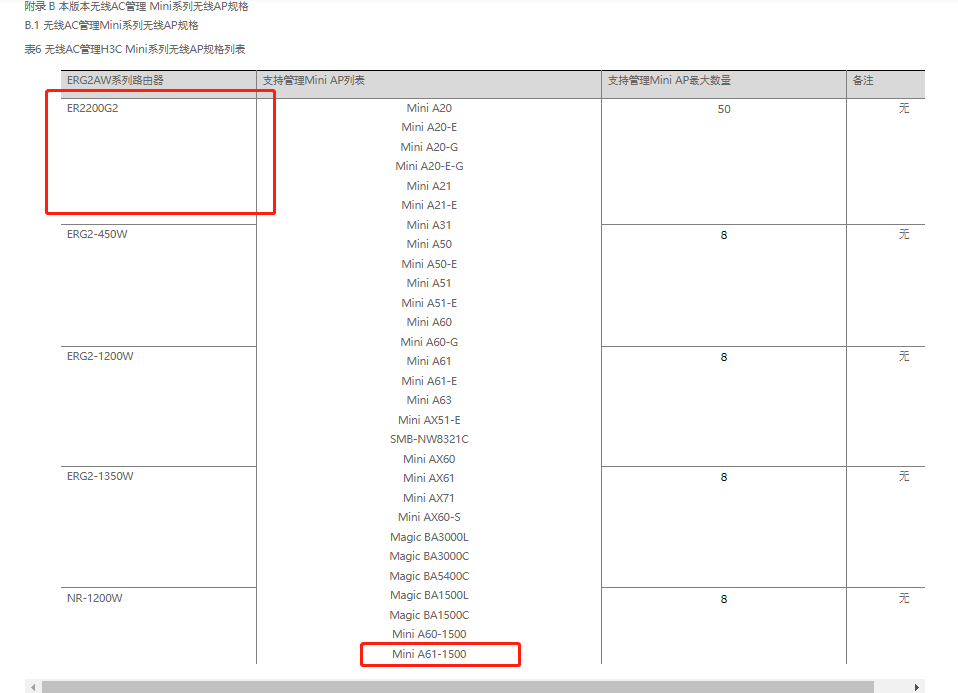Click the Mini A51-E entry
The image size is (958, 693).
pyautogui.click(x=429, y=303)
